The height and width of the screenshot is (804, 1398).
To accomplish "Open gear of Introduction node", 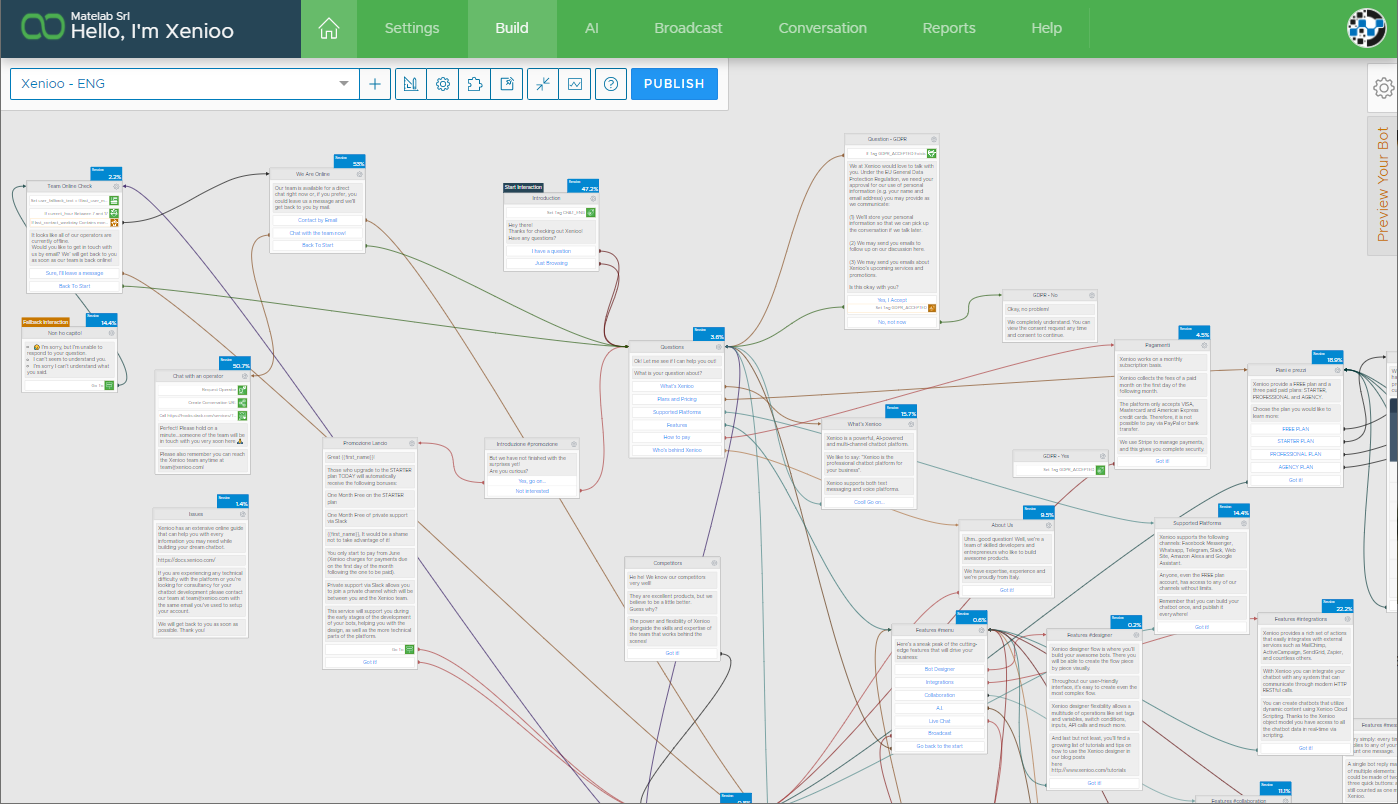I will click(594, 198).
